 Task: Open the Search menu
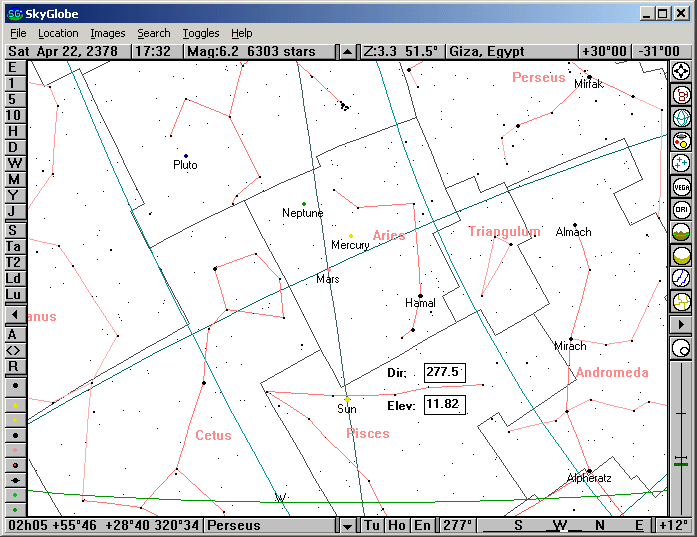(154, 33)
